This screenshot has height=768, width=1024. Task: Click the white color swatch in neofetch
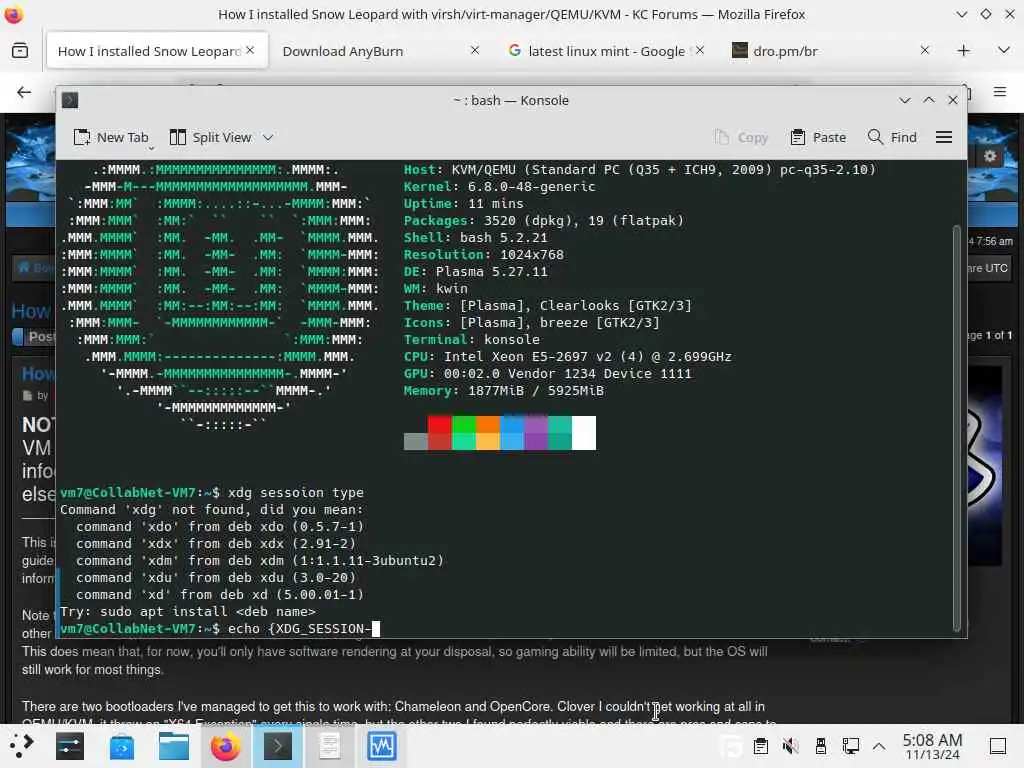click(584, 432)
